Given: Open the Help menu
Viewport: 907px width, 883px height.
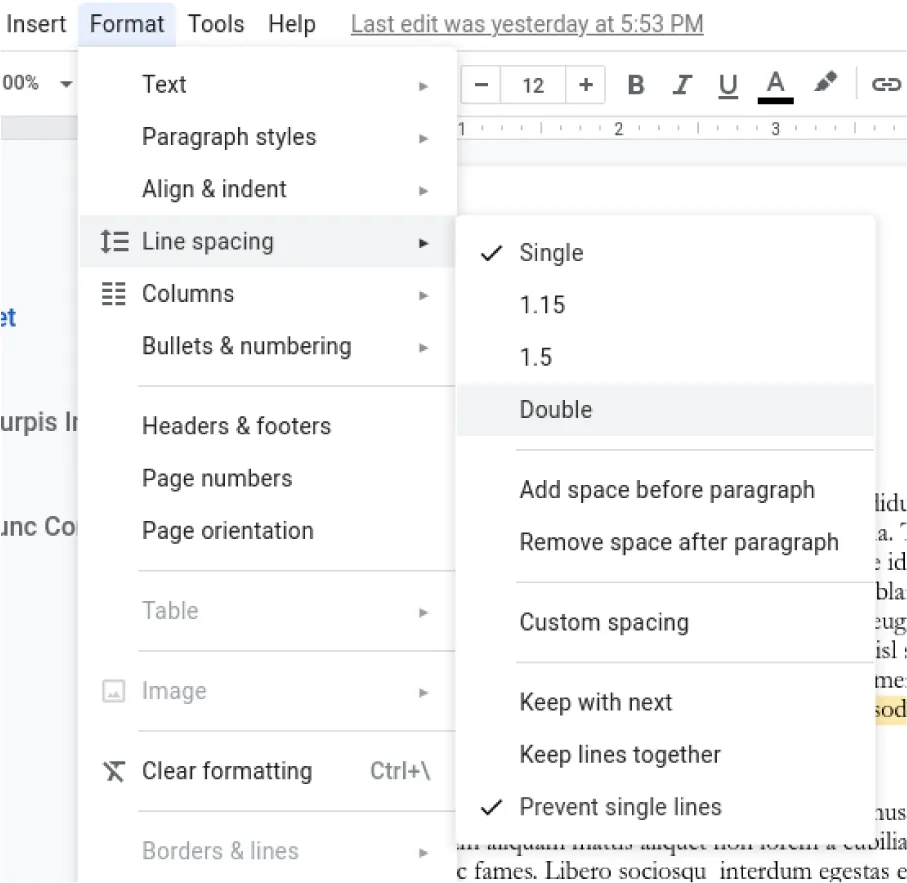Looking at the screenshot, I should (x=291, y=24).
